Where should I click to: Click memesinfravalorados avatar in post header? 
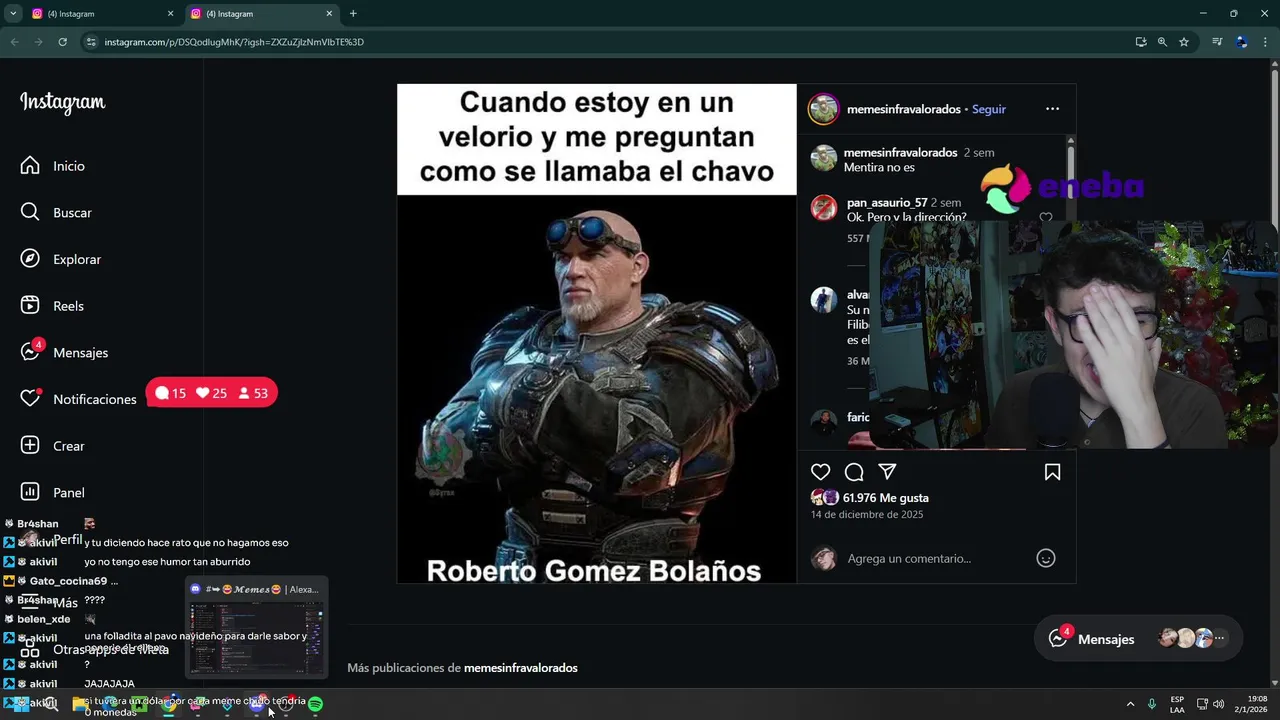pyautogui.click(x=823, y=109)
